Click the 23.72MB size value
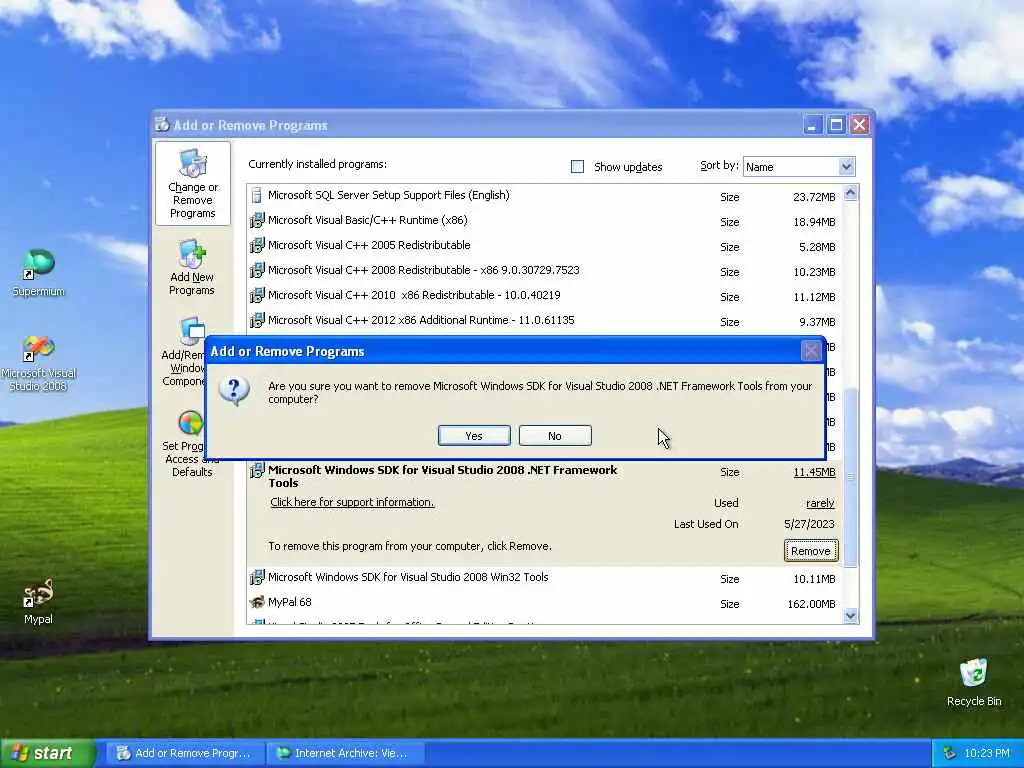Viewport: 1024px width, 768px height. [814, 197]
